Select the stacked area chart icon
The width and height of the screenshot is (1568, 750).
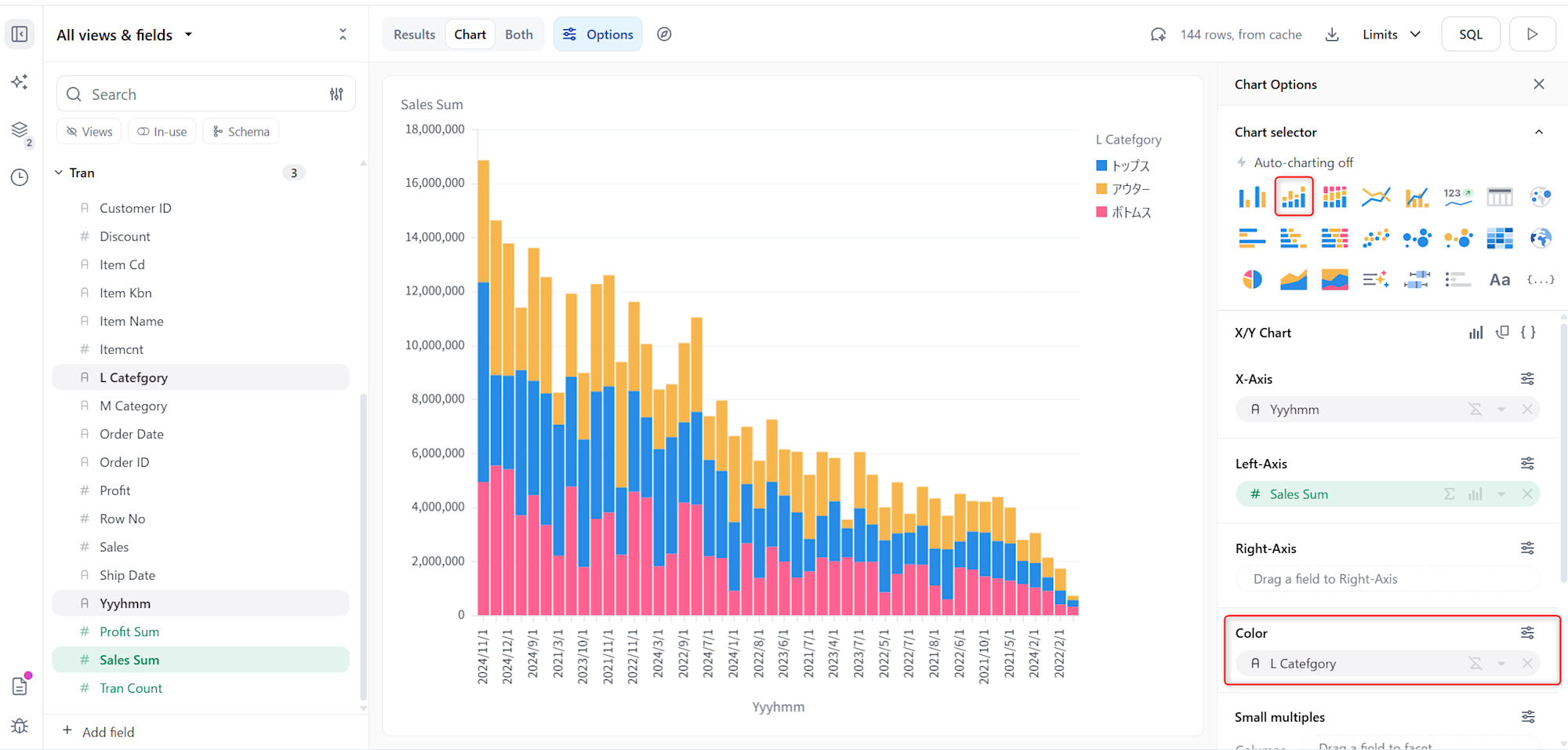coord(1334,279)
